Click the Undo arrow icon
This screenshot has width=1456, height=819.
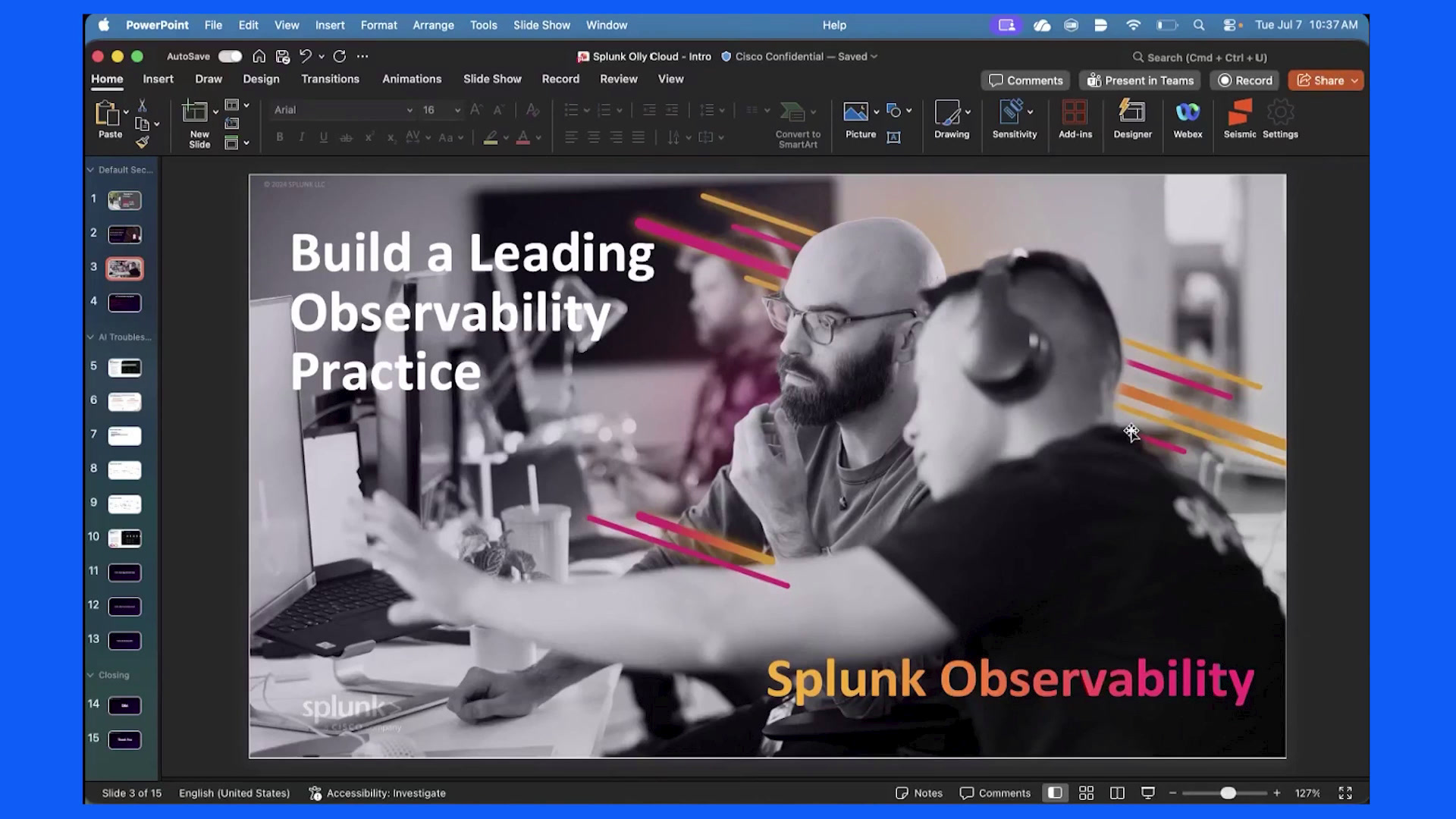(305, 56)
